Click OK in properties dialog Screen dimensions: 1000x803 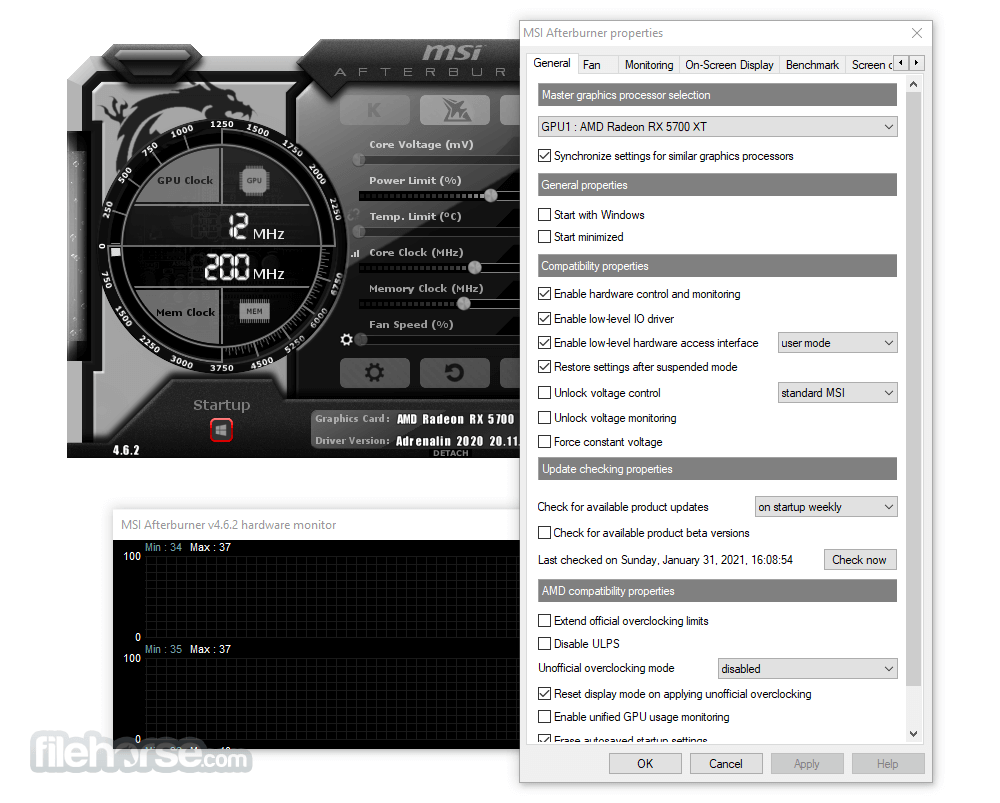[645, 763]
